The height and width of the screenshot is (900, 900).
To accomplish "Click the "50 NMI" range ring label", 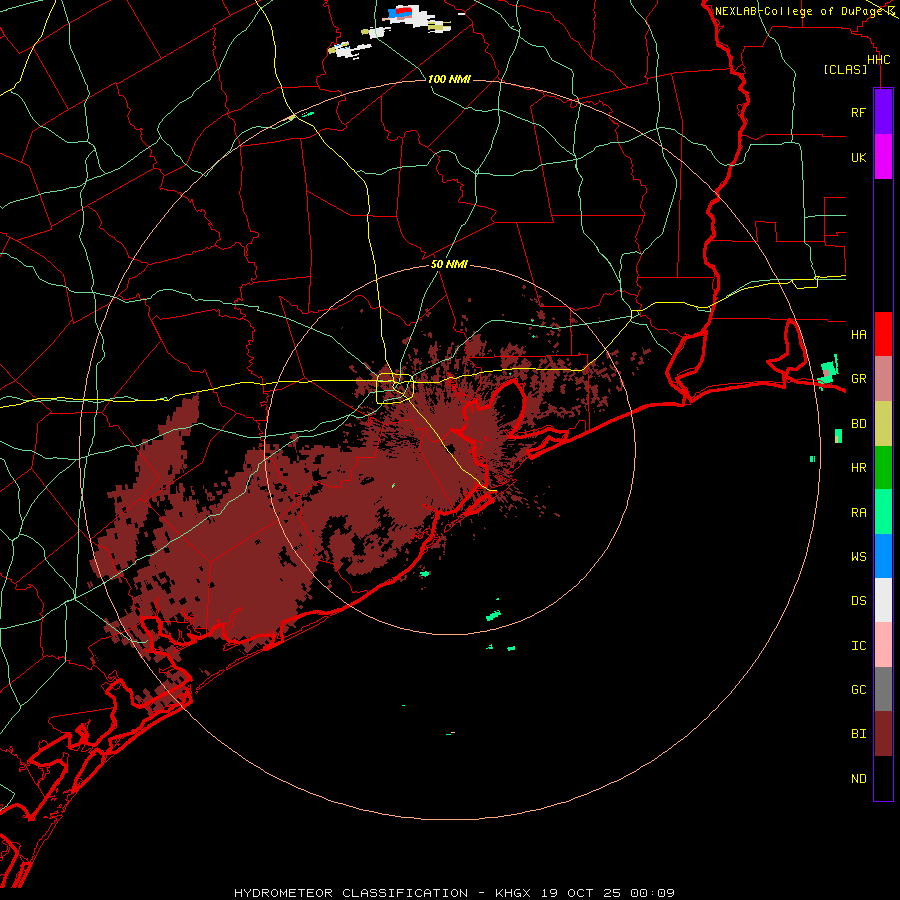I will pyautogui.click(x=449, y=264).
